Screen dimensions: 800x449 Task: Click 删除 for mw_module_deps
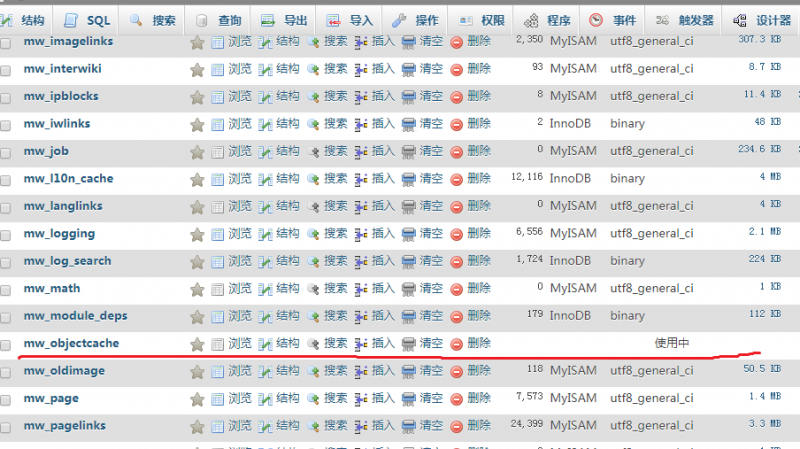[x=479, y=316]
